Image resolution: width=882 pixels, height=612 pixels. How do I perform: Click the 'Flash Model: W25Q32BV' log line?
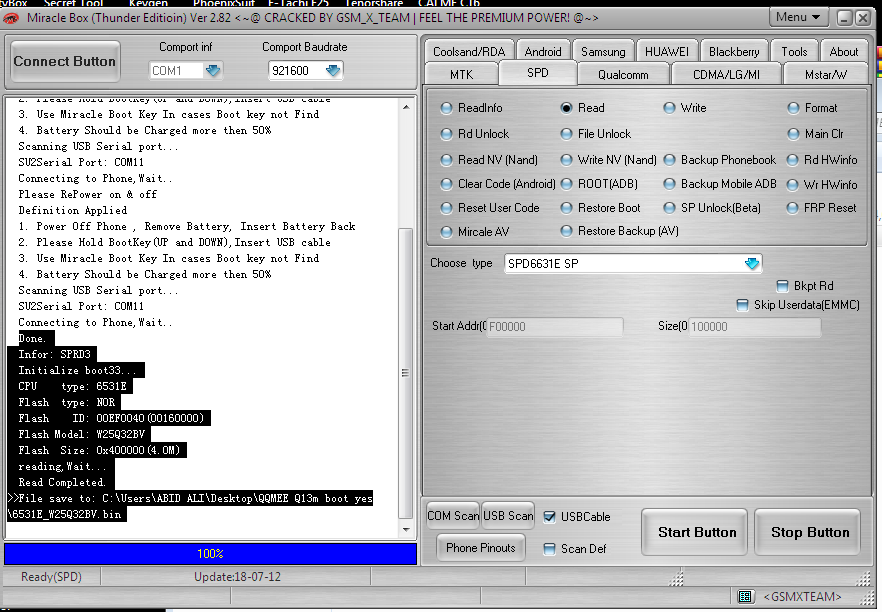click(x=81, y=434)
